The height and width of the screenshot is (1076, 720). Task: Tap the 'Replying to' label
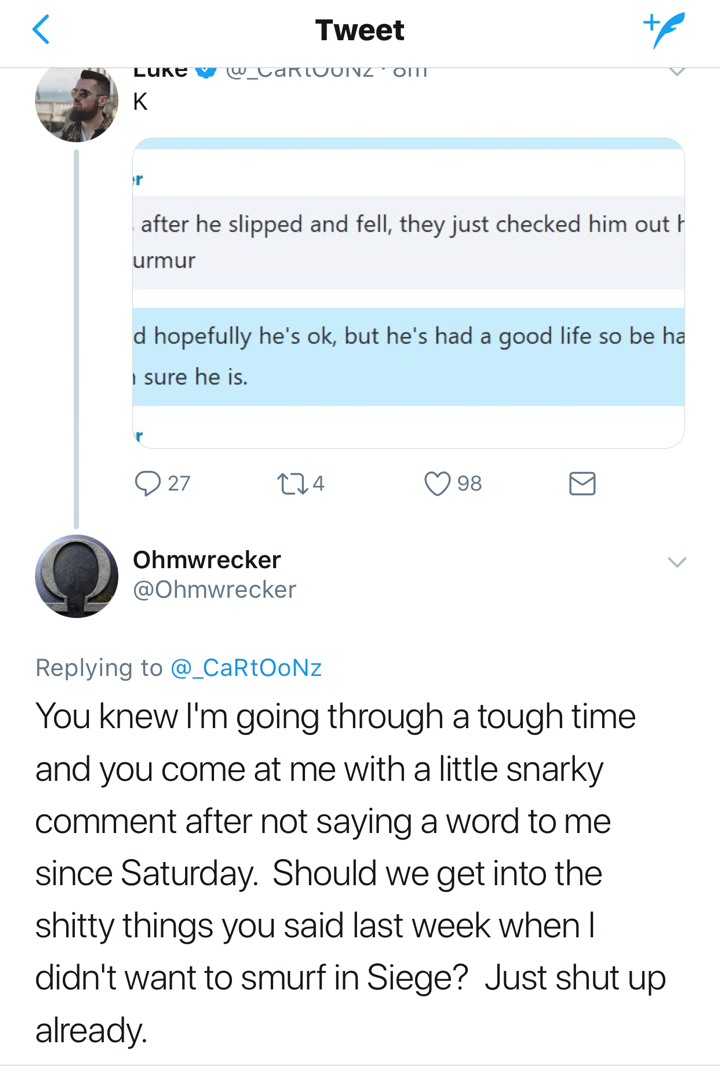[x=99, y=668]
